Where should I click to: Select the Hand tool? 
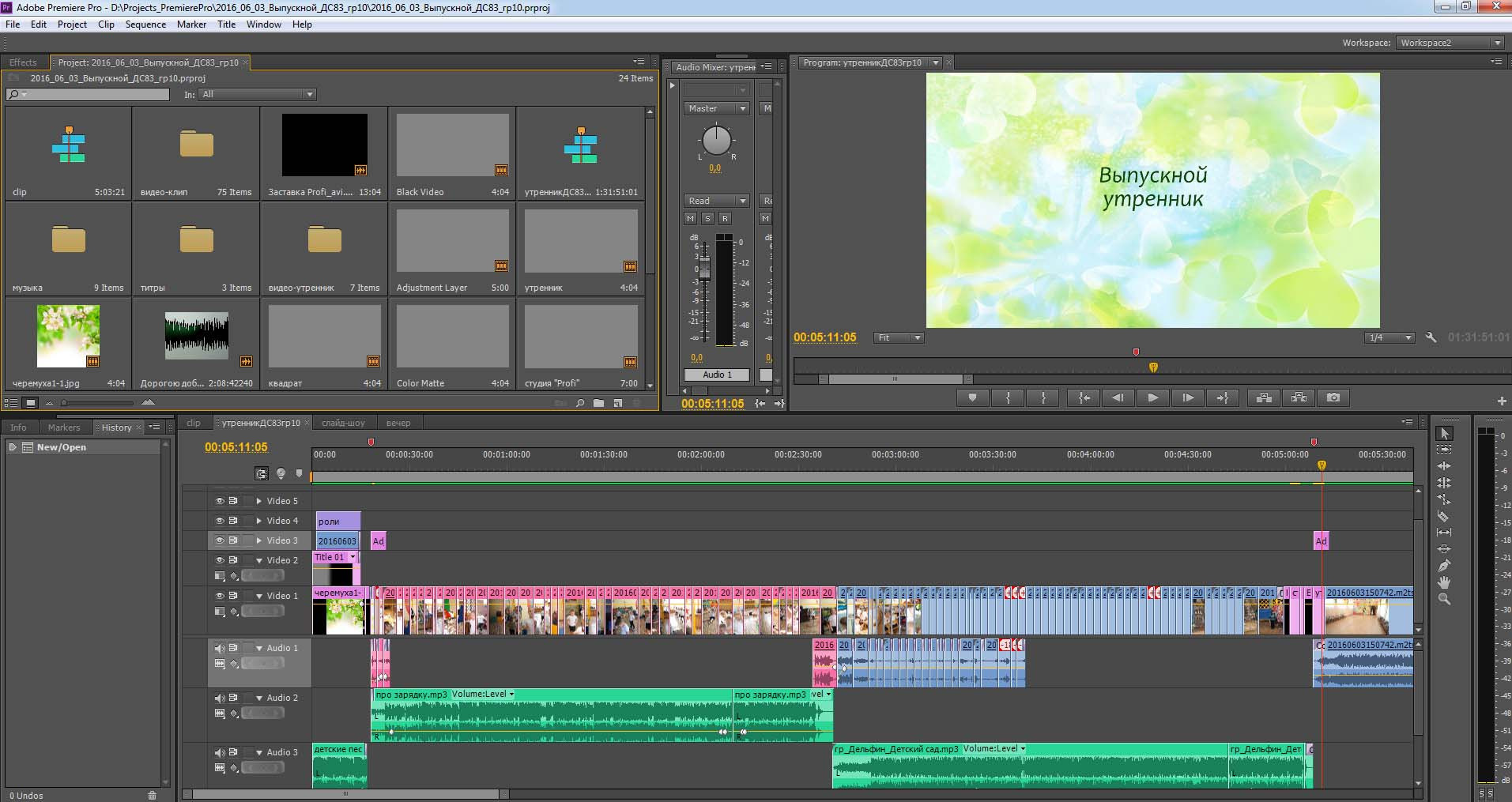pyautogui.click(x=1443, y=582)
